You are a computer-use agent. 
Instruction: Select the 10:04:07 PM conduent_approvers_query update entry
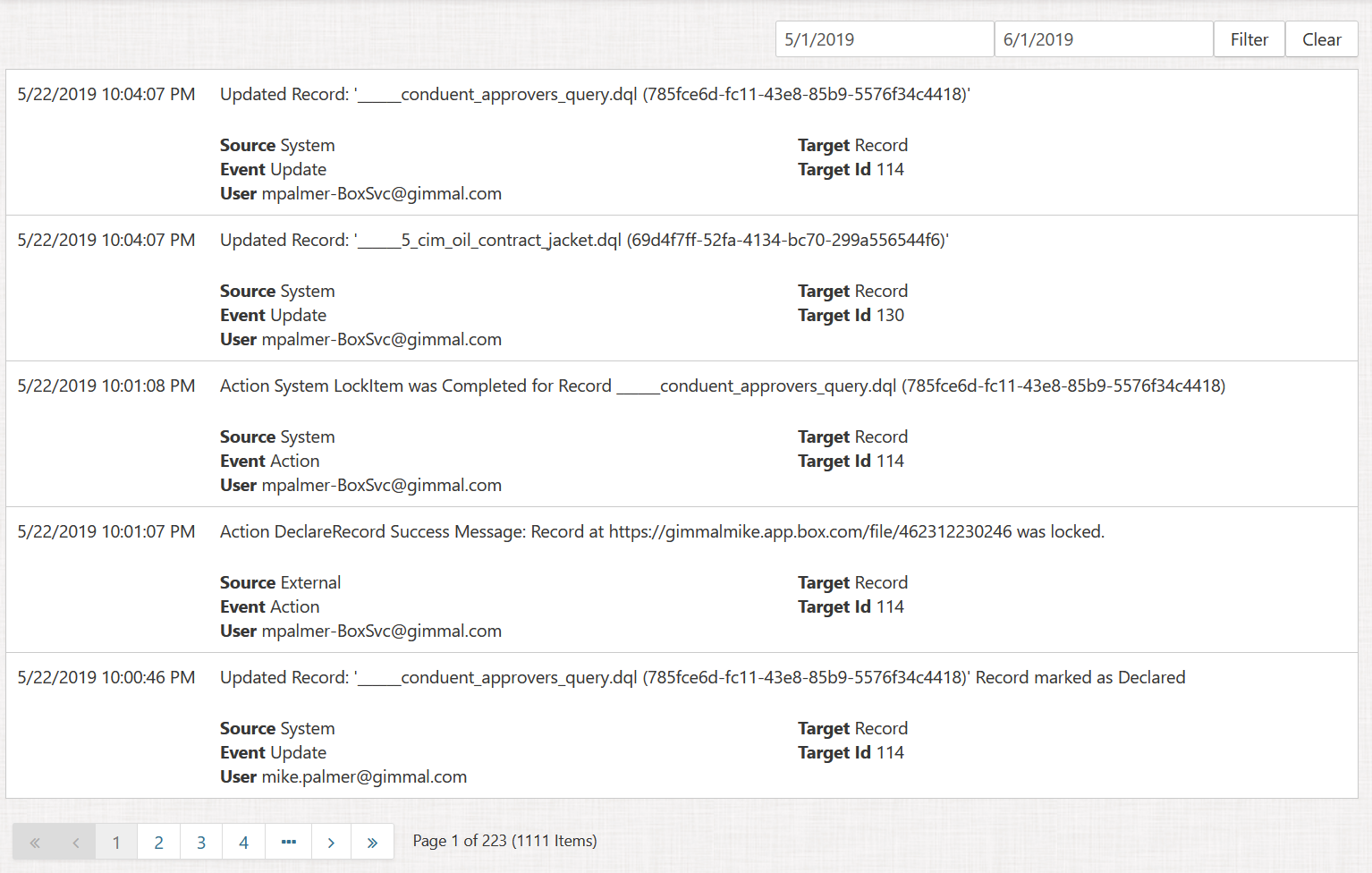point(595,95)
